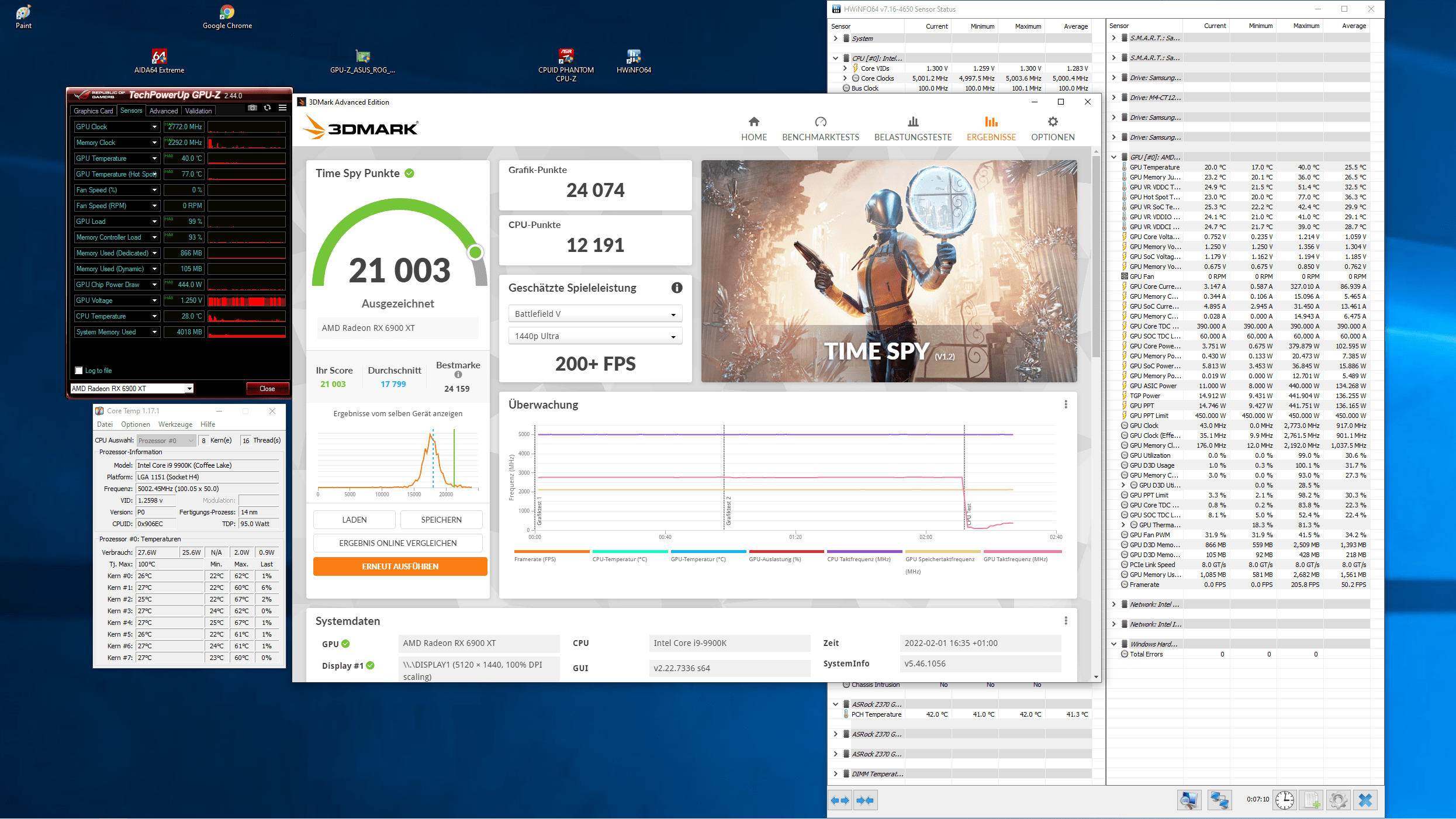
Task: Enable the Log to file checkbox
Action: (79, 371)
